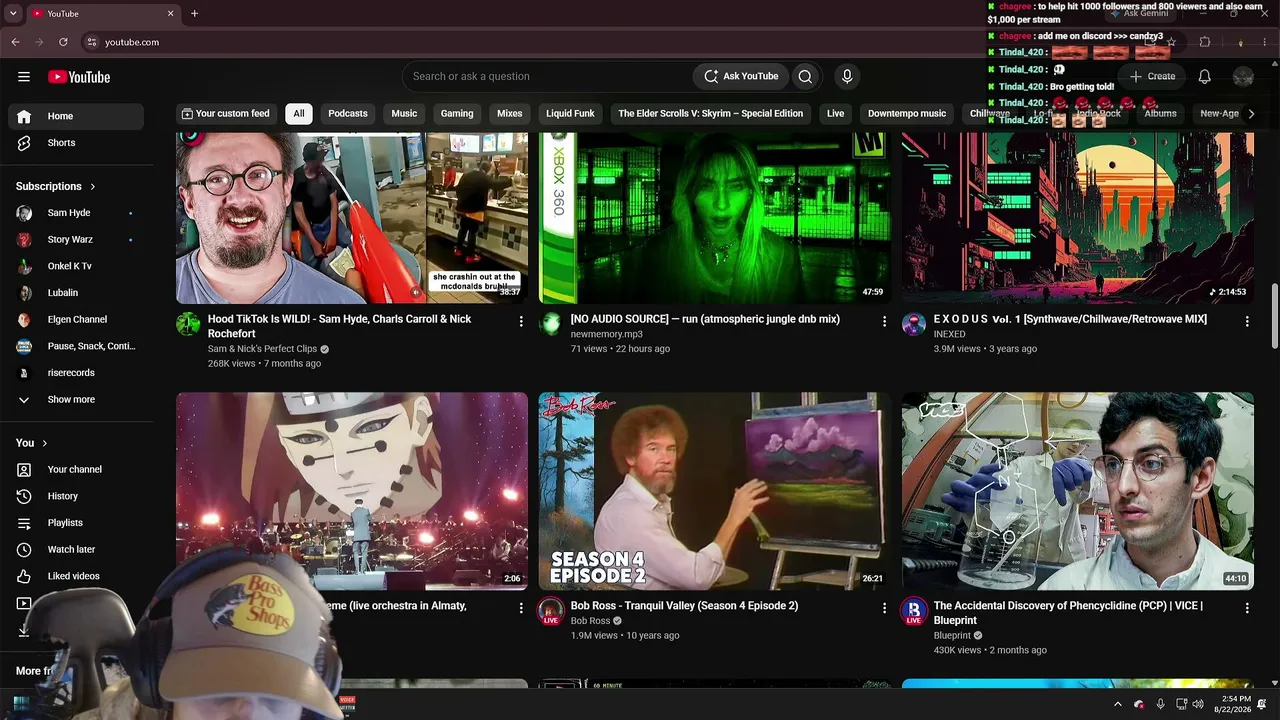This screenshot has width=1280, height=720.
Task: Filter the feed by Mixes
Action: [510, 114]
